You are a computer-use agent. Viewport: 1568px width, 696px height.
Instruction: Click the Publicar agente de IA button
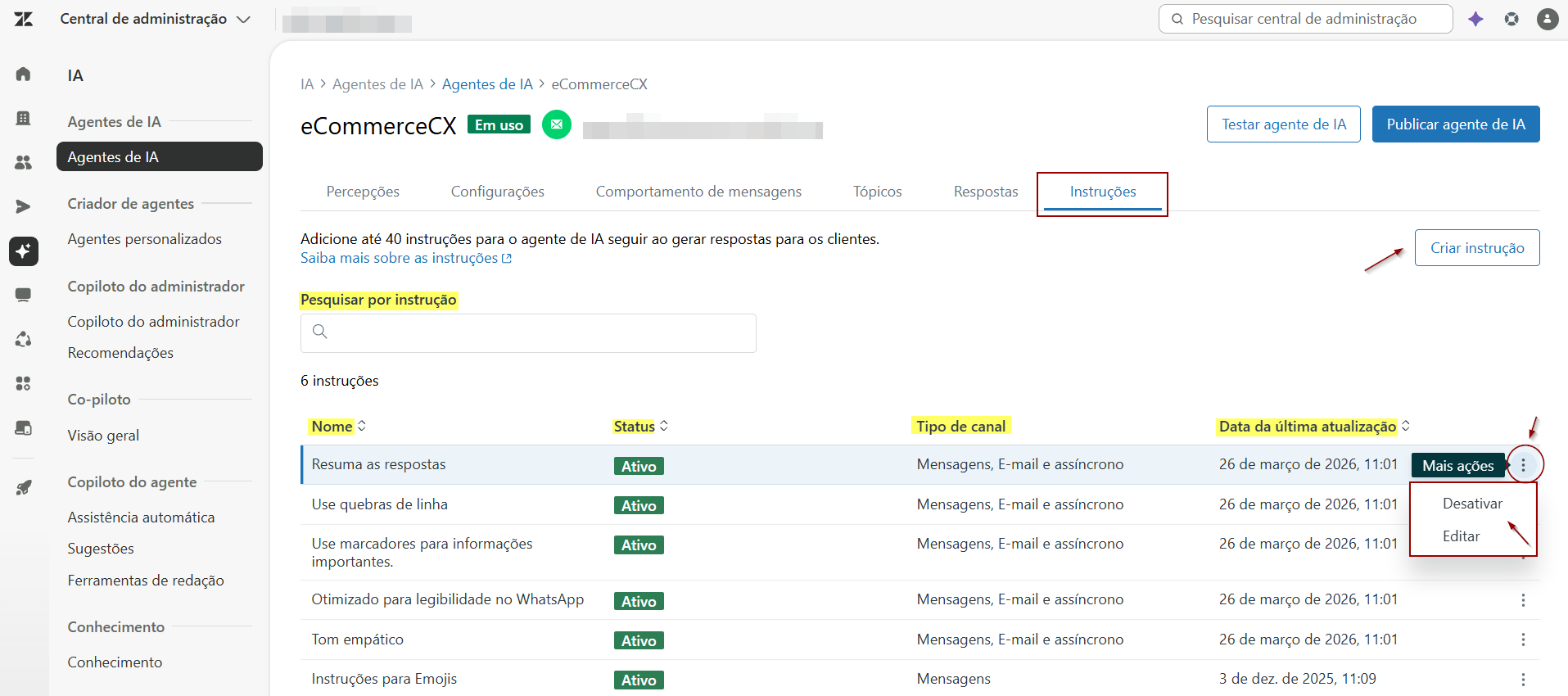coord(1456,124)
